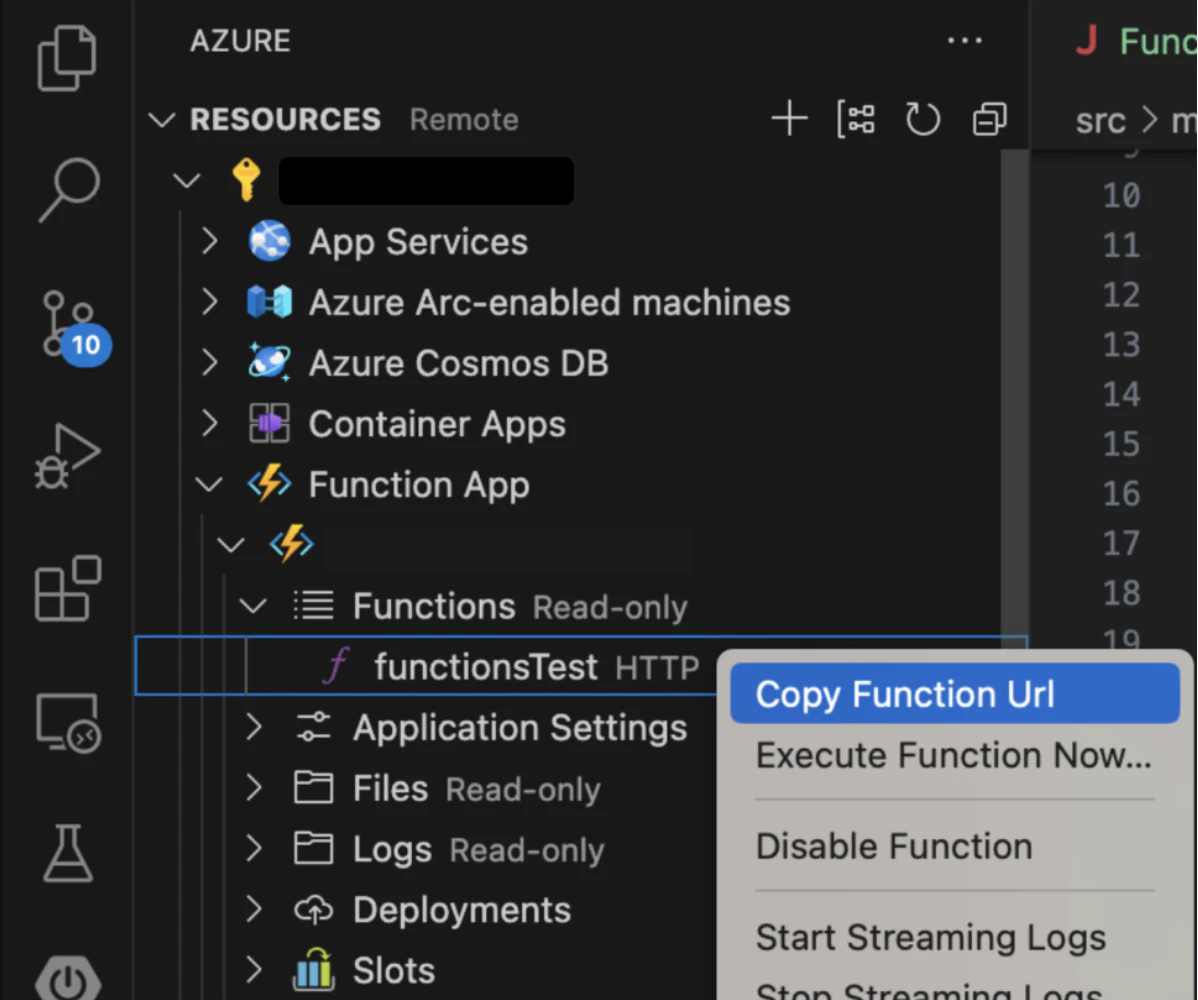Click the Deployments cloud upload icon
This screenshot has width=1198, height=1000.
[313, 909]
